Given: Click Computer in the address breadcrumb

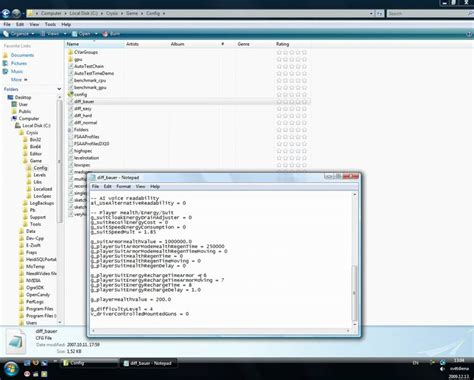Looking at the screenshot, I should 51,13.
